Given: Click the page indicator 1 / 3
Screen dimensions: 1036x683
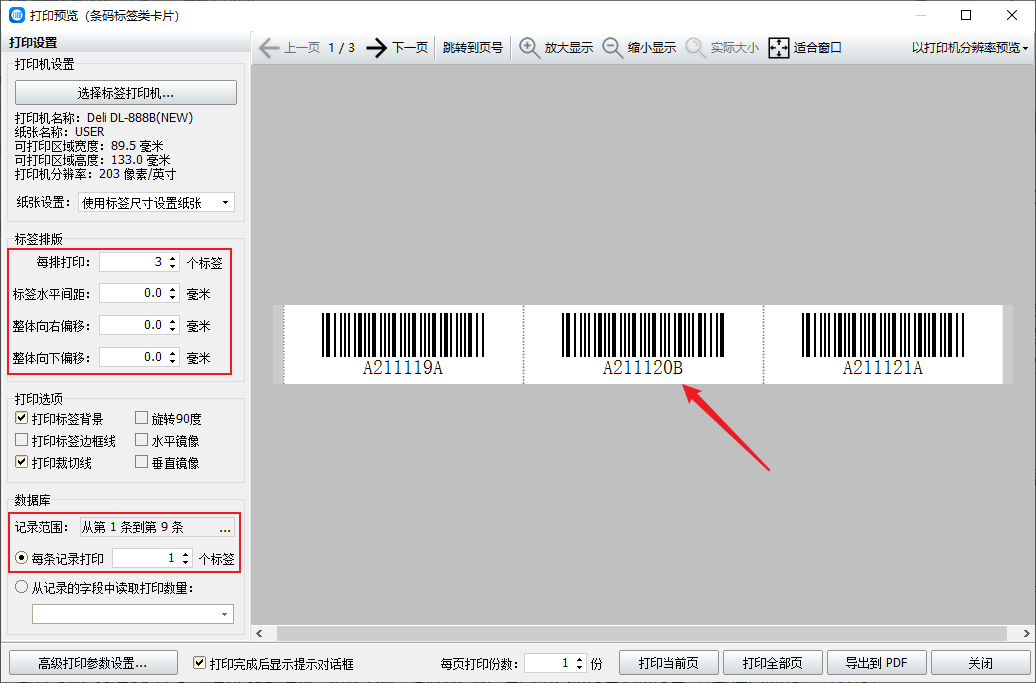Looking at the screenshot, I should coord(342,48).
